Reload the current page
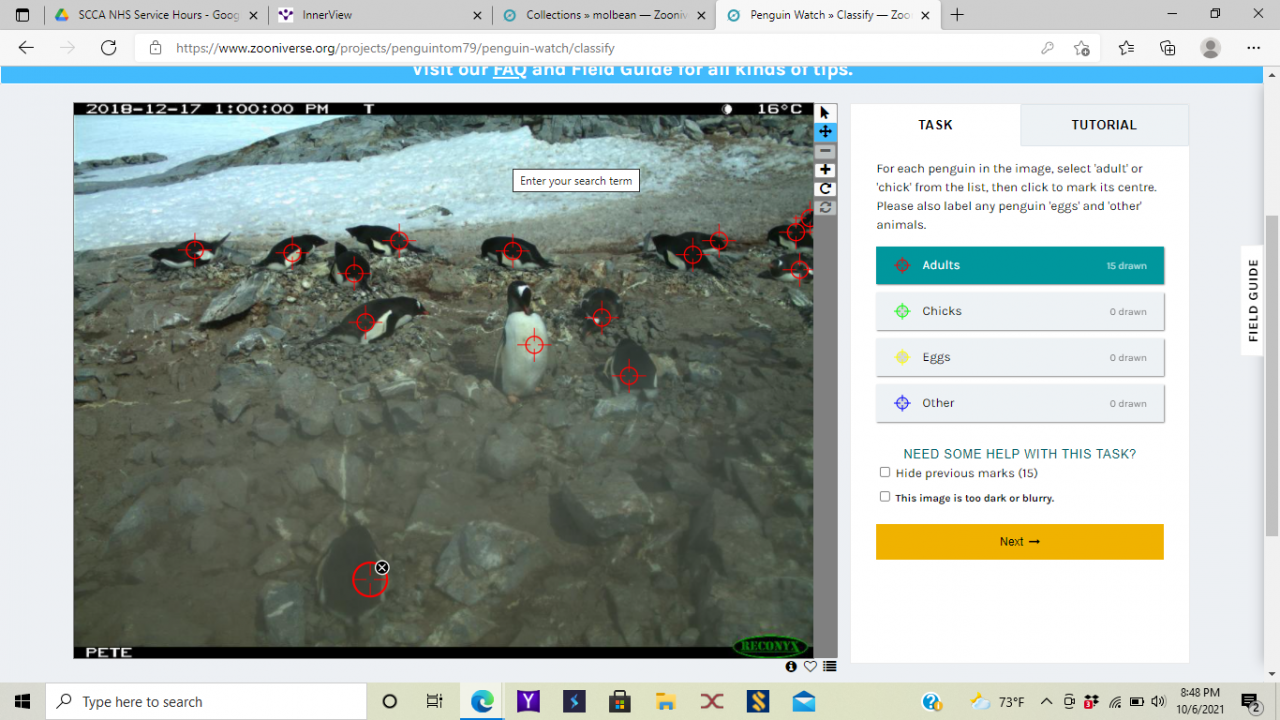Screen dimensions: 1280x720 (109, 48)
